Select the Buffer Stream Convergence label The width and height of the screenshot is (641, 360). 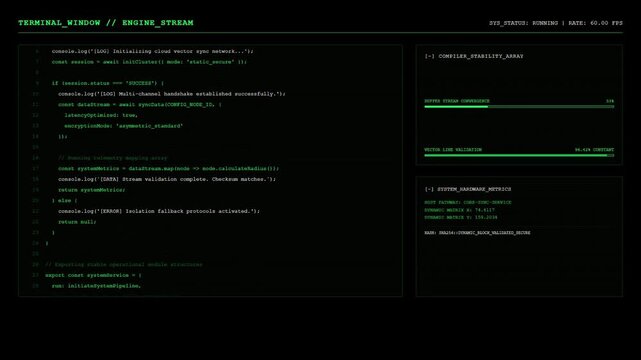(457, 101)
